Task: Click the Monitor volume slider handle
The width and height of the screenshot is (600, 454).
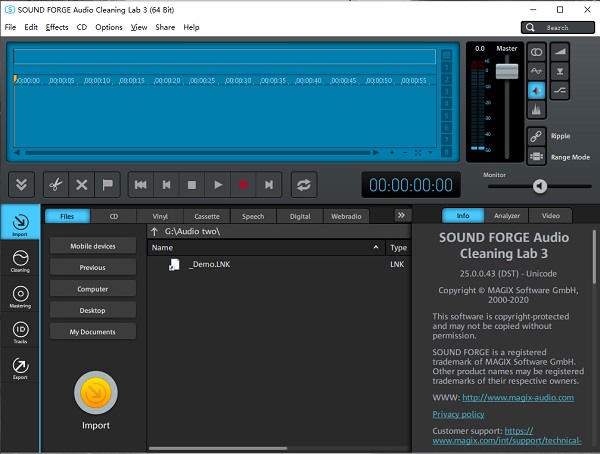Action: 540,186
